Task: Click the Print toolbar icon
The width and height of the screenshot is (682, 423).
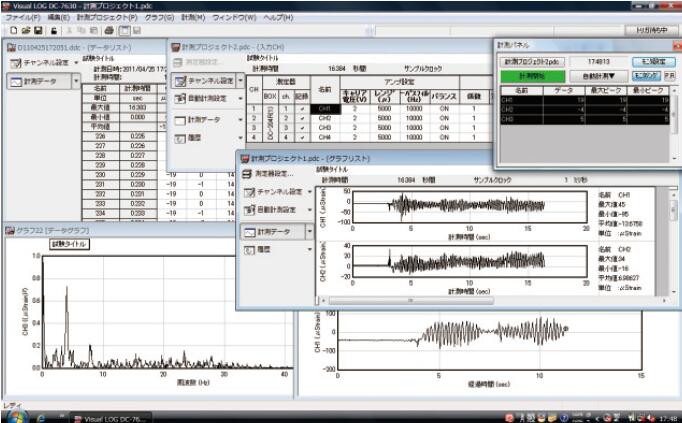Action: (108, 31)
